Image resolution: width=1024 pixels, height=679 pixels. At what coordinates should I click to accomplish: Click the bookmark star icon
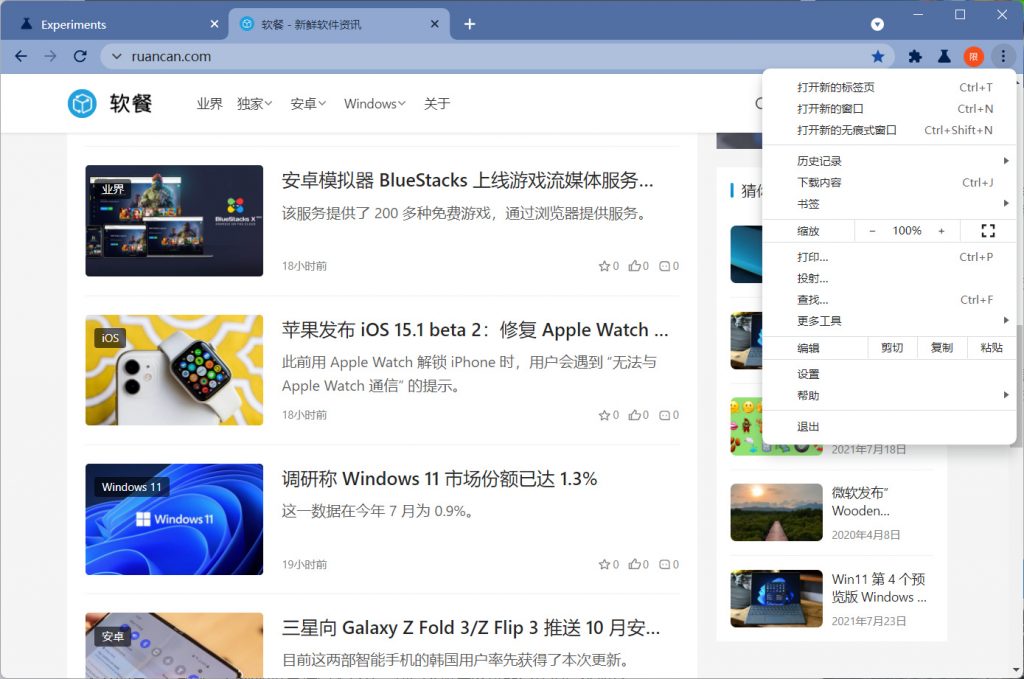pyautogui.click(x=877, y=57)
